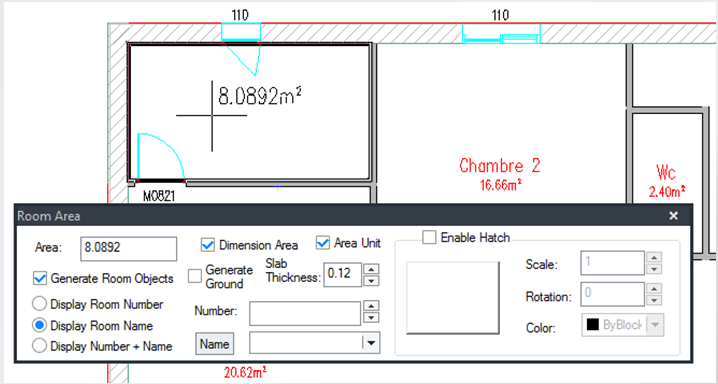718x384 pixels.
Task: Turn on Enable Hatch option
Action: (x=429, y=238)
